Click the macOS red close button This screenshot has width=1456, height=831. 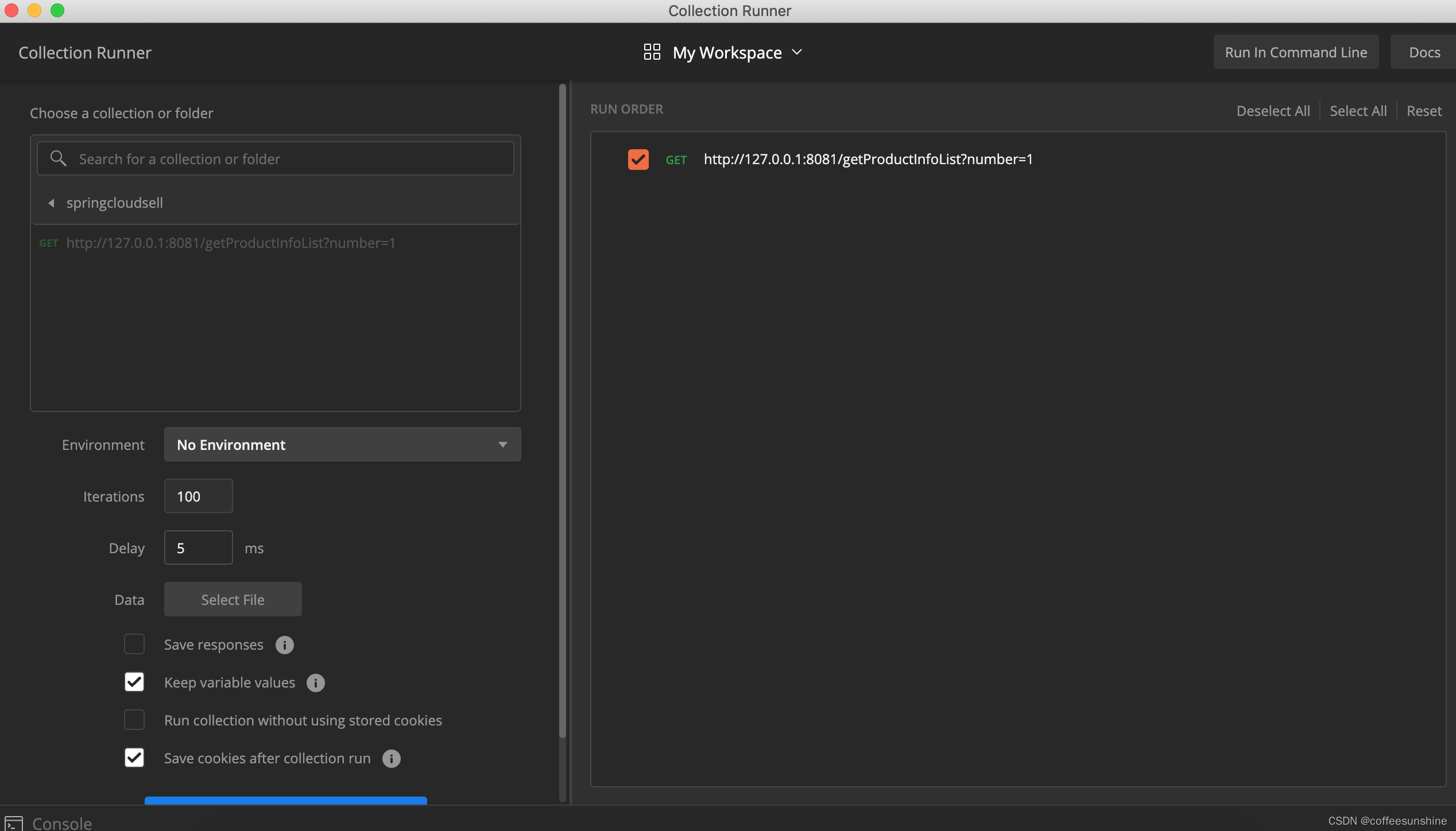tap(11, 10)
